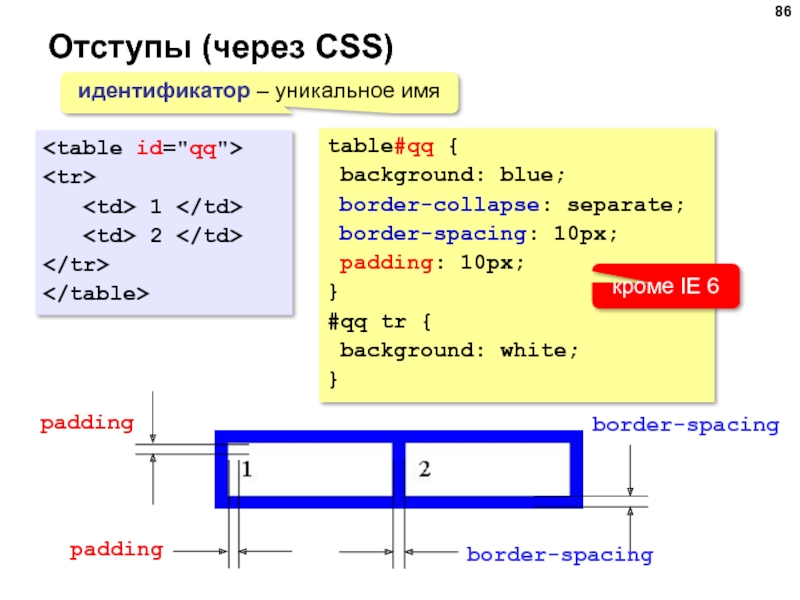Click cell "1" in the table diagram
Image resolution: width=800 pixels, height=600 pixels.
pyautogui.click(x=310, y=469)
